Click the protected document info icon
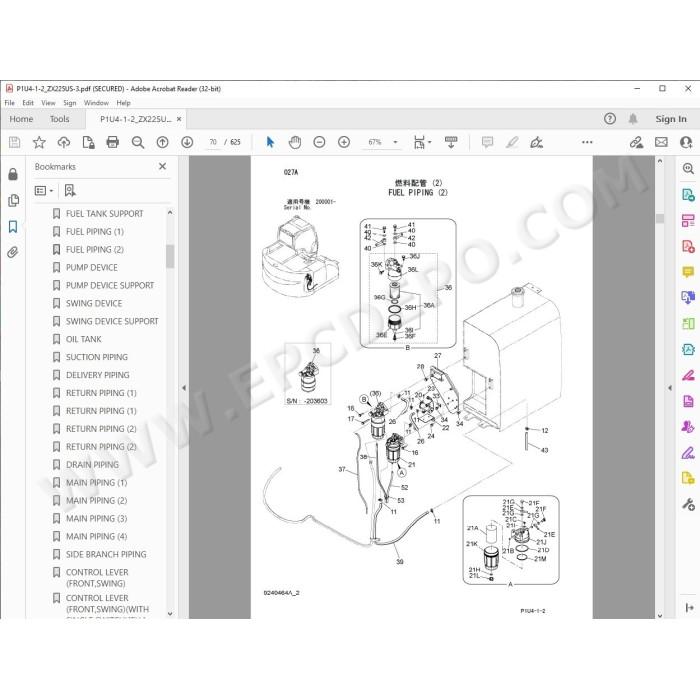The width and height of the screenshot is (700, 700). [x=88, y=142]
